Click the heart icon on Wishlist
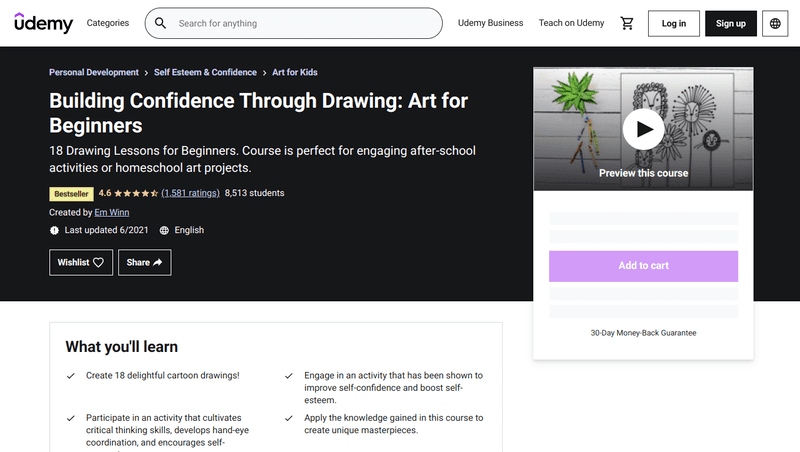 pyautogui.click(x=98, y=262)
